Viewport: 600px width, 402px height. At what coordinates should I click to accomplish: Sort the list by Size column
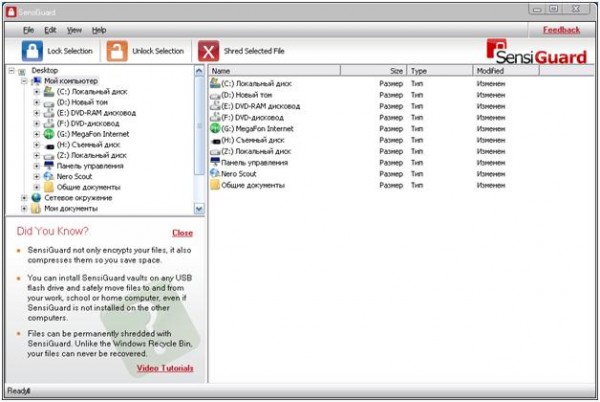[373, 71]
